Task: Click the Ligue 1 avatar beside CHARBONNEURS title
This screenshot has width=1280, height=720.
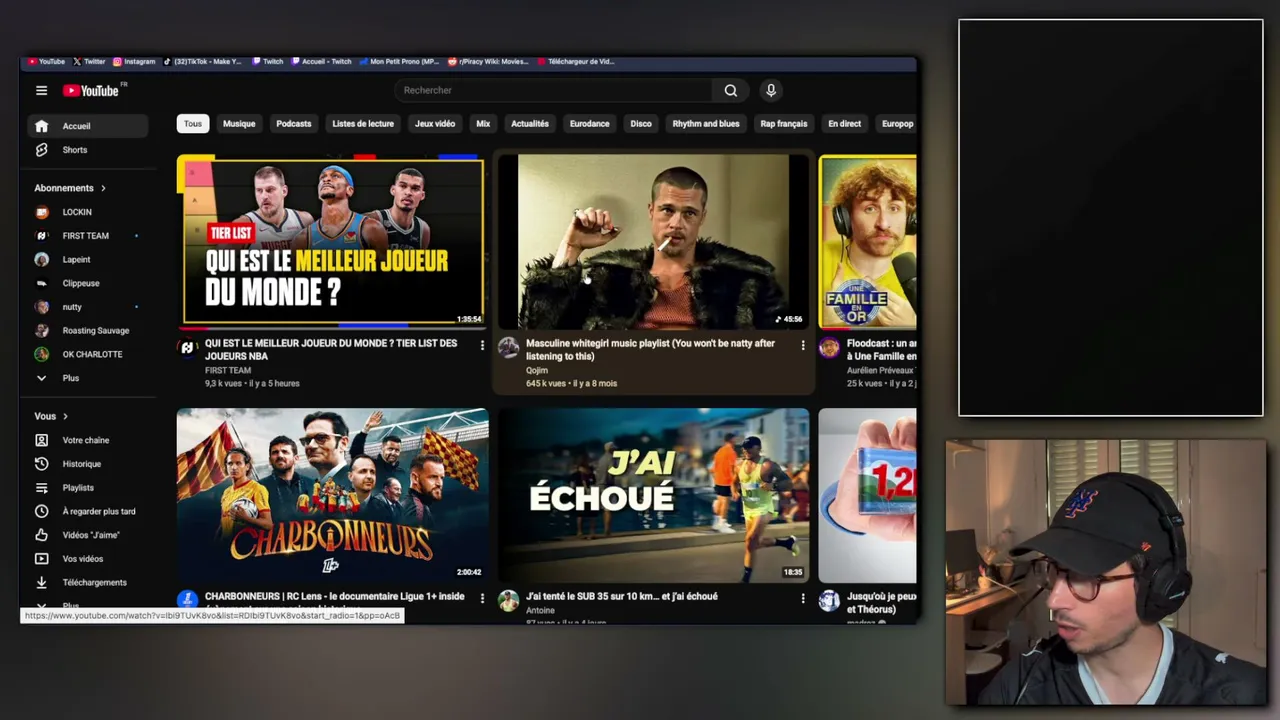Action: [187, 600]
